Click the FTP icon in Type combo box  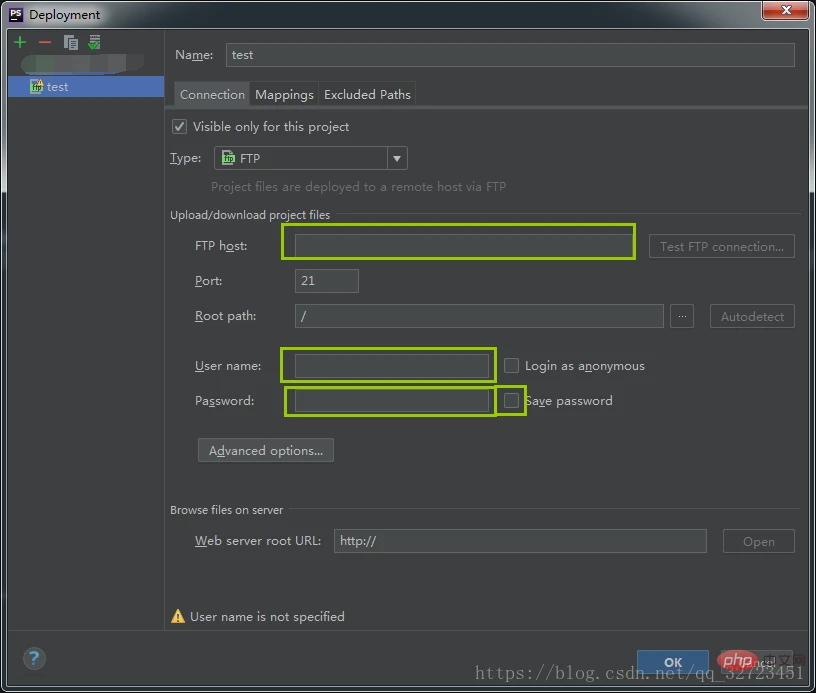point(228,158)
